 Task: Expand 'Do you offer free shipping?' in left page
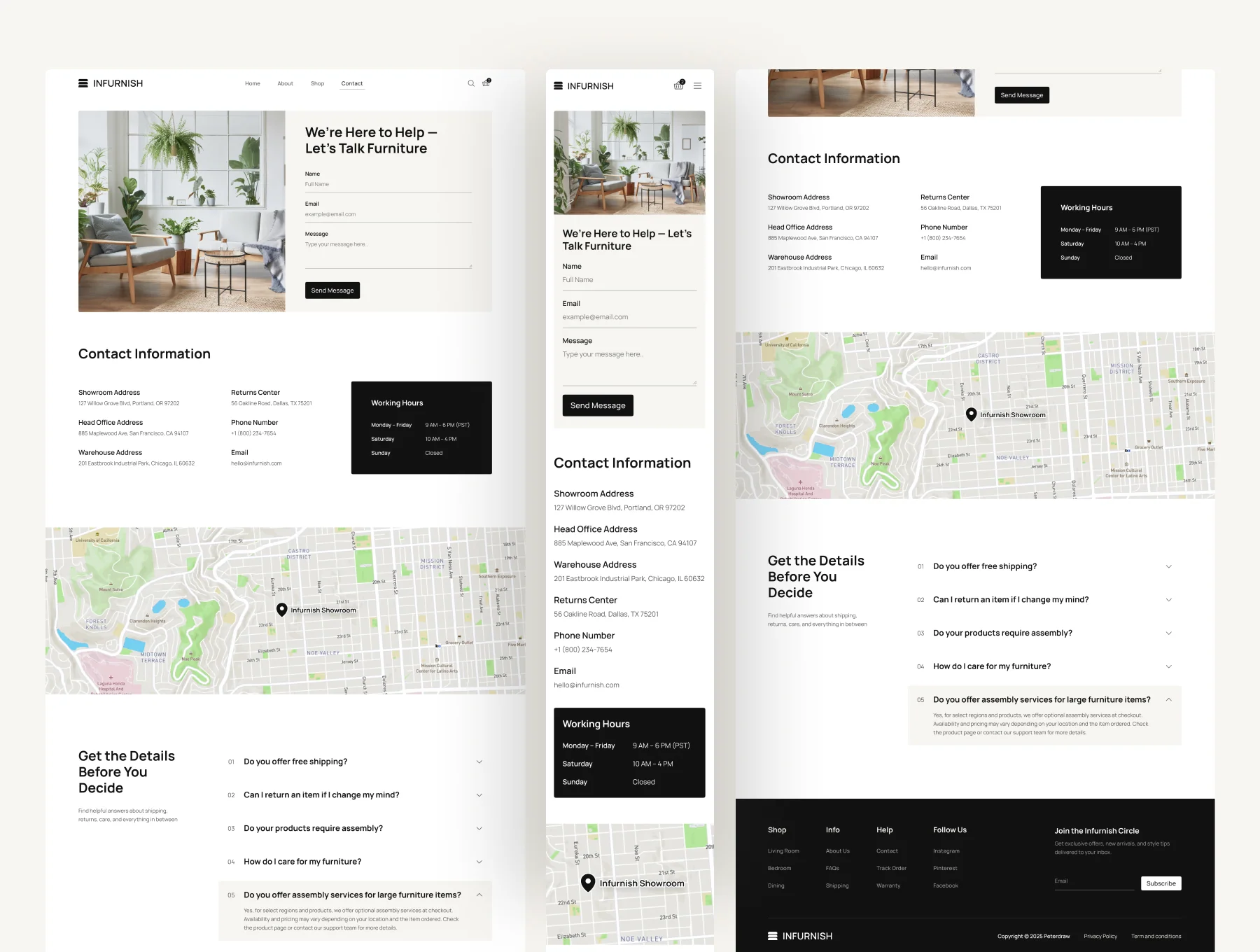point(355,762)
